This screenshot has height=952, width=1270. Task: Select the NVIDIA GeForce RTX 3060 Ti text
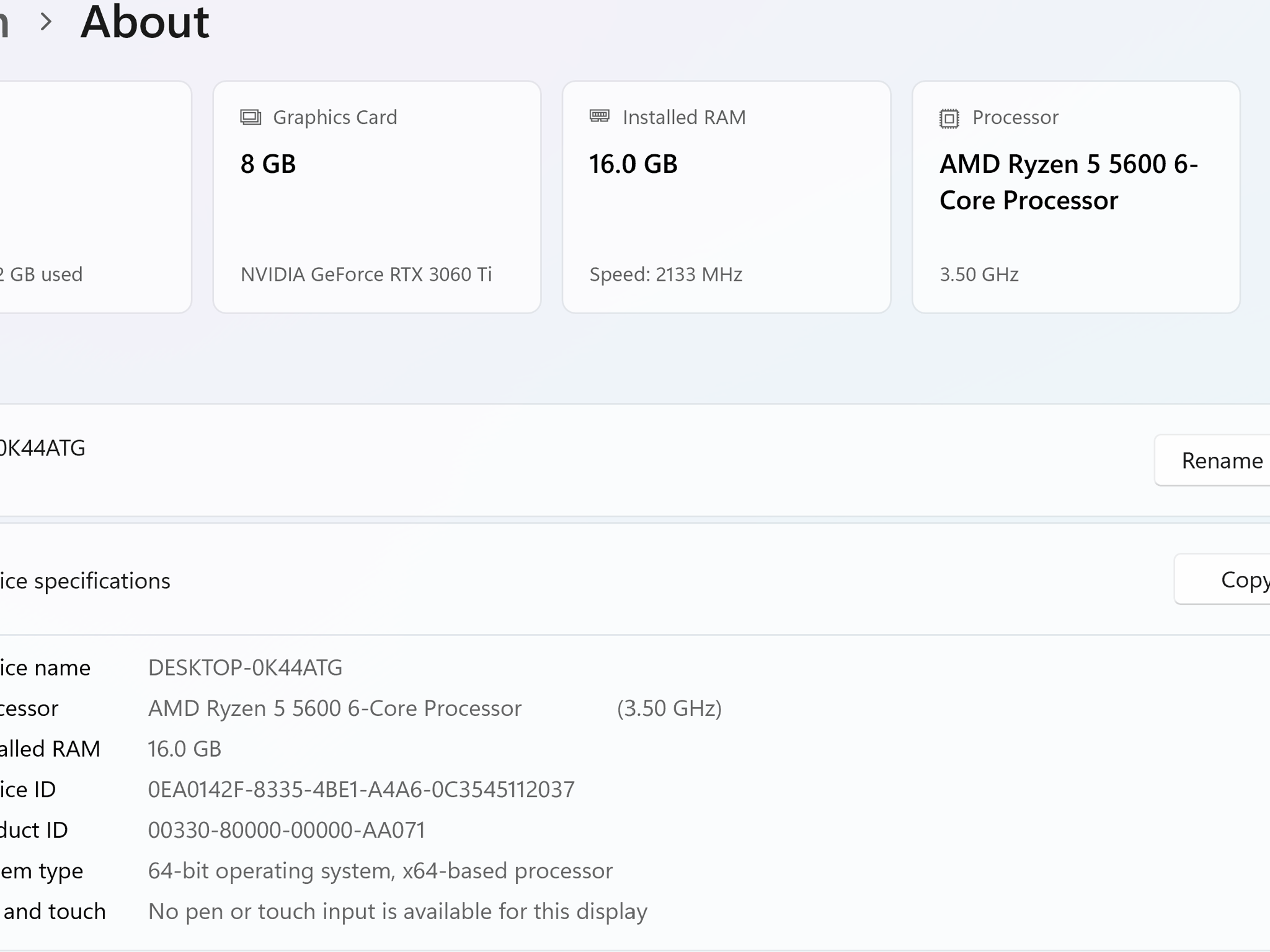click(366, 274)
